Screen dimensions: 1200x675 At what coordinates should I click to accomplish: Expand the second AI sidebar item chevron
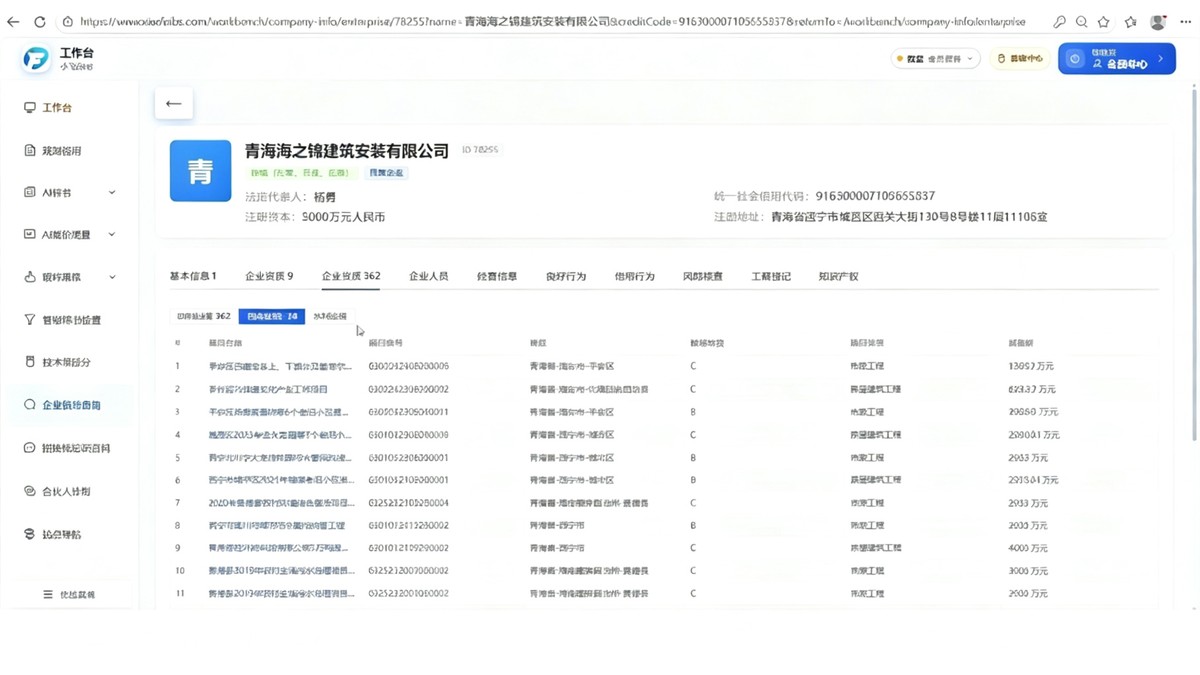coord(112,234)
